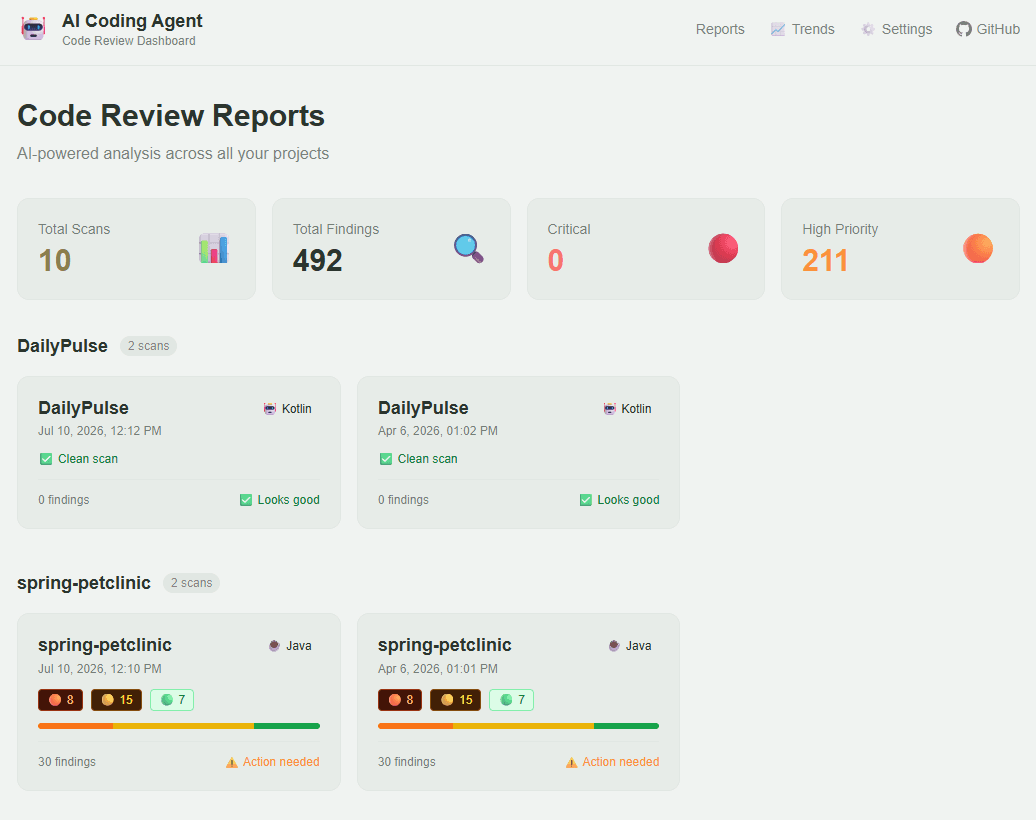
Task: Click red badge 8 on Jul 10 spring-petclinic card
Action: coord(61,700)
